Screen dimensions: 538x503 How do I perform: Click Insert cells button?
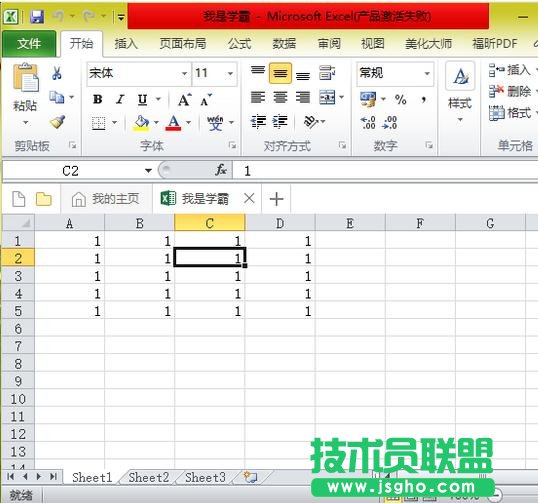point(510,70)
